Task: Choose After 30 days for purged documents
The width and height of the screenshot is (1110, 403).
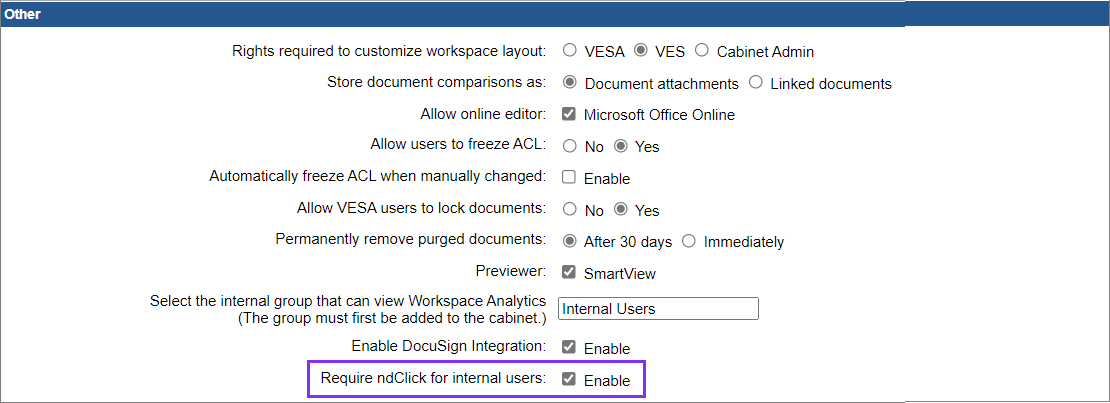Action: pyautogui.click(x=570, y=242)
